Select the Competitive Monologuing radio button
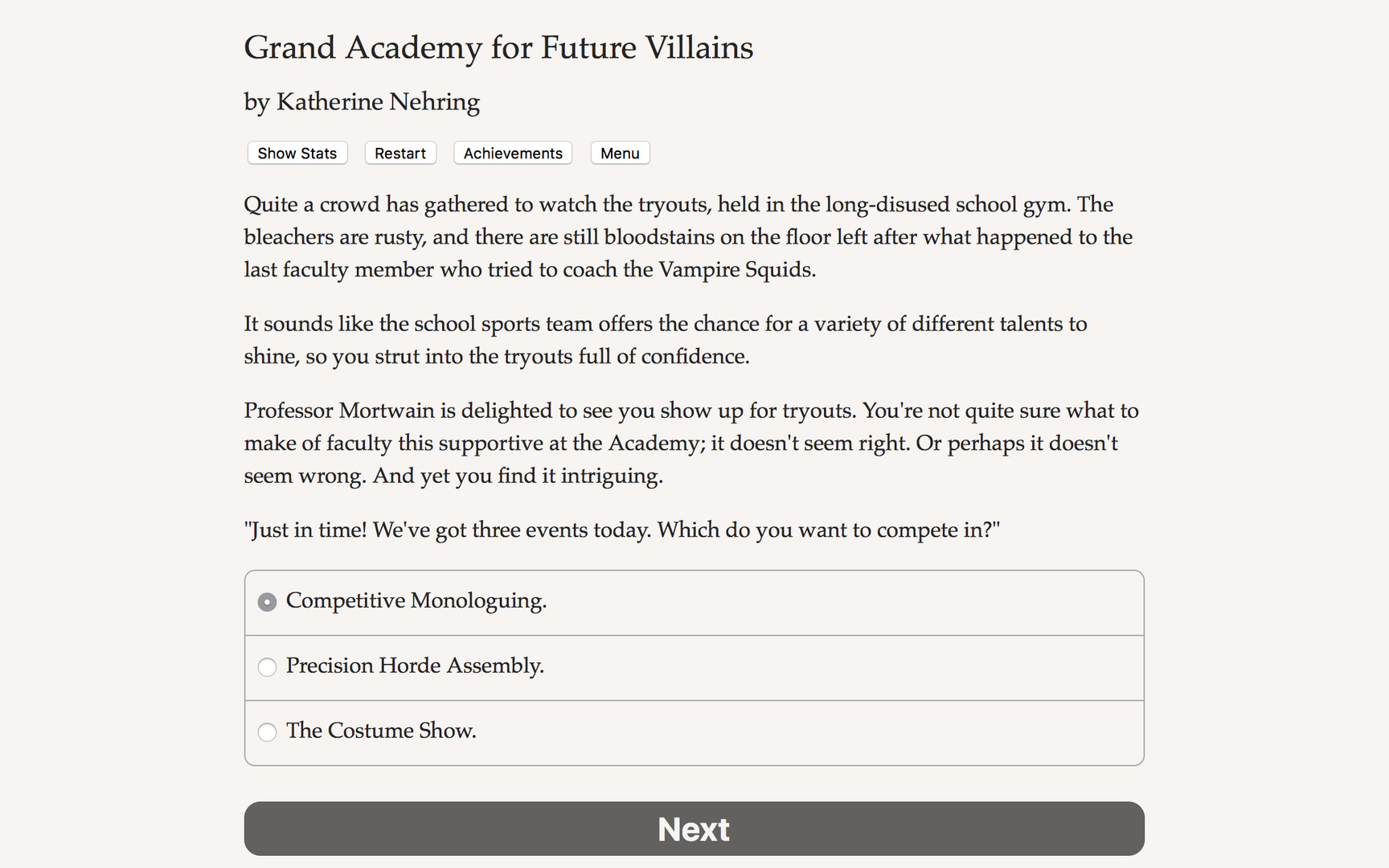 coord(267,601)
